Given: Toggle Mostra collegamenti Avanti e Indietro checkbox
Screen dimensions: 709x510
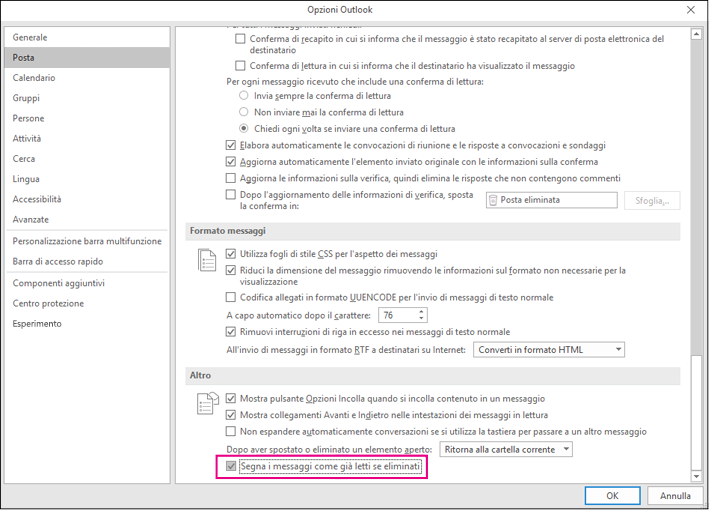Looking at the screenshot, I should 231,415.
